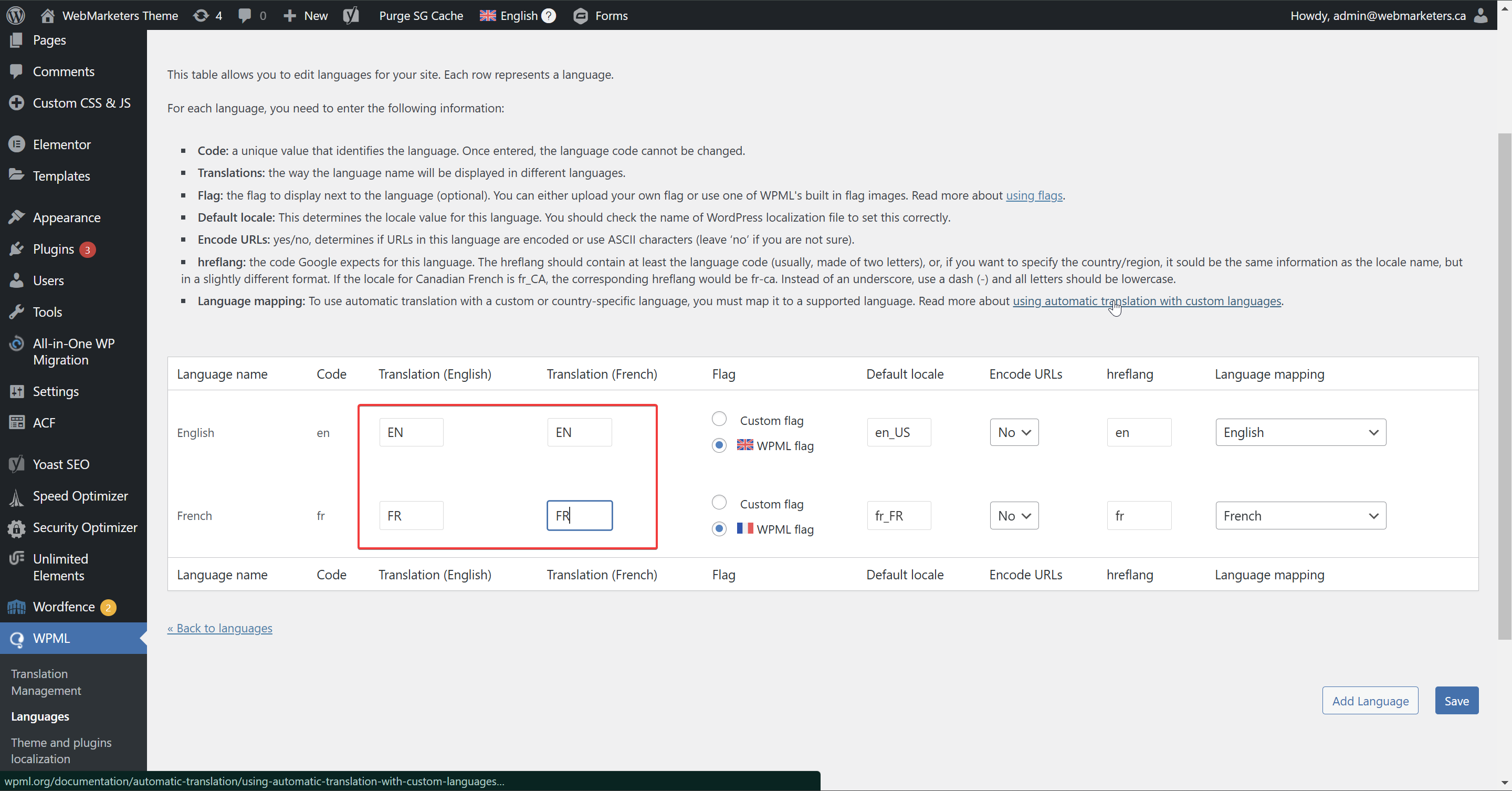Expand French language mapping dropdown

tap(1300, 516)
